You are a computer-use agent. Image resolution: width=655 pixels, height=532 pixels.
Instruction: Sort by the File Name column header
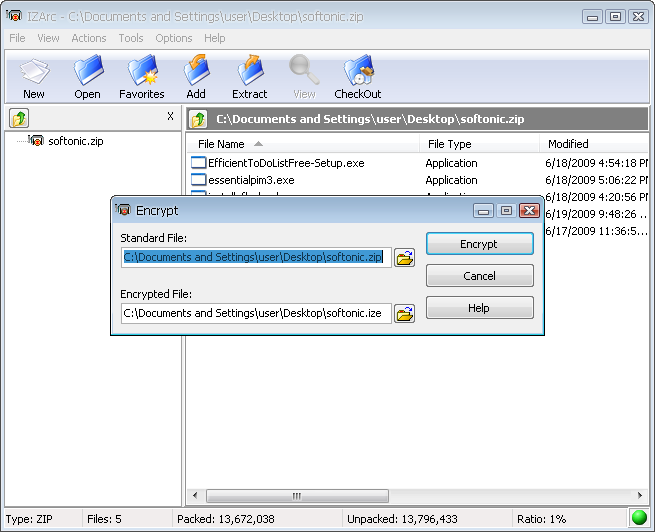(302, 144)
